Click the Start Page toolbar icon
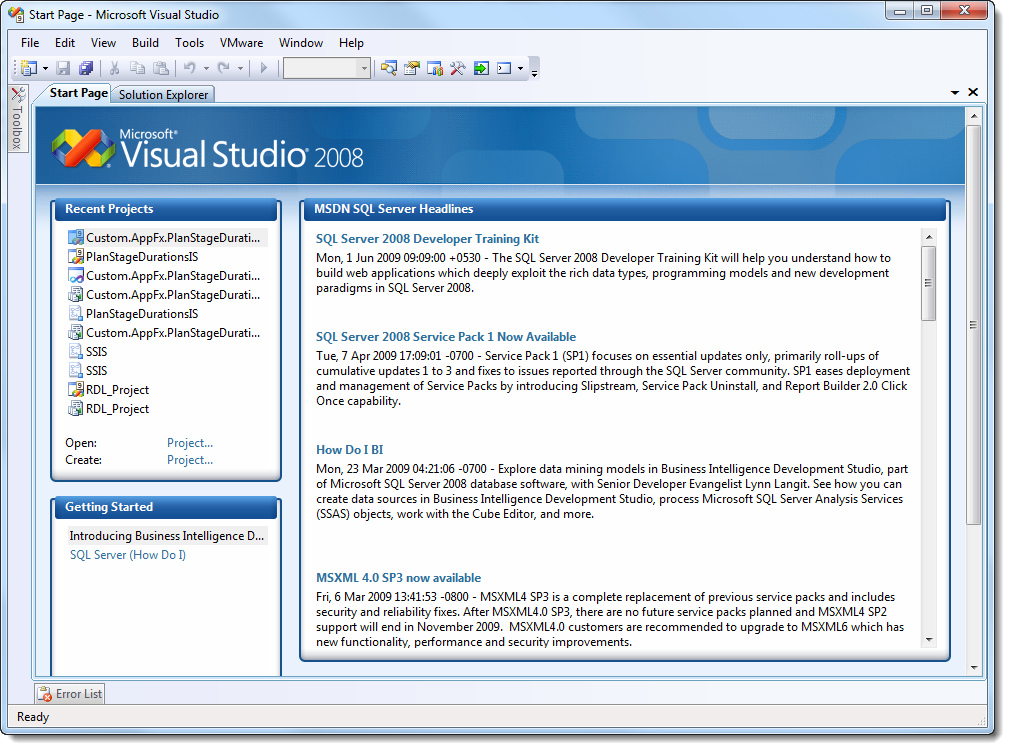The height and width of the screenshot is (750, 1010). click(x=481, y=69)
